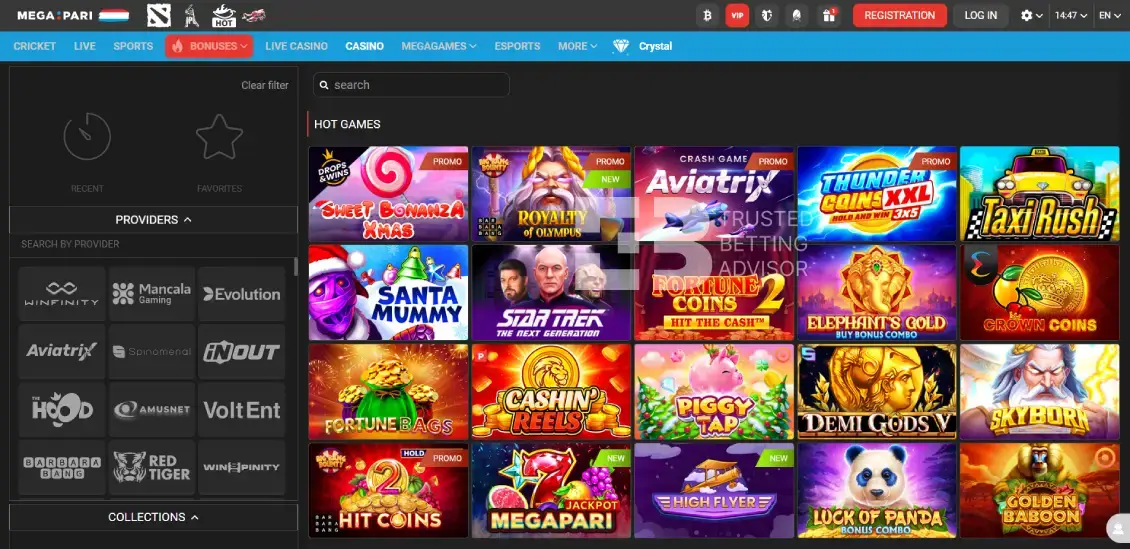Open Royalty of Olympus game
The width and height of the screenshot is (1130, 549).
[551, 194]
